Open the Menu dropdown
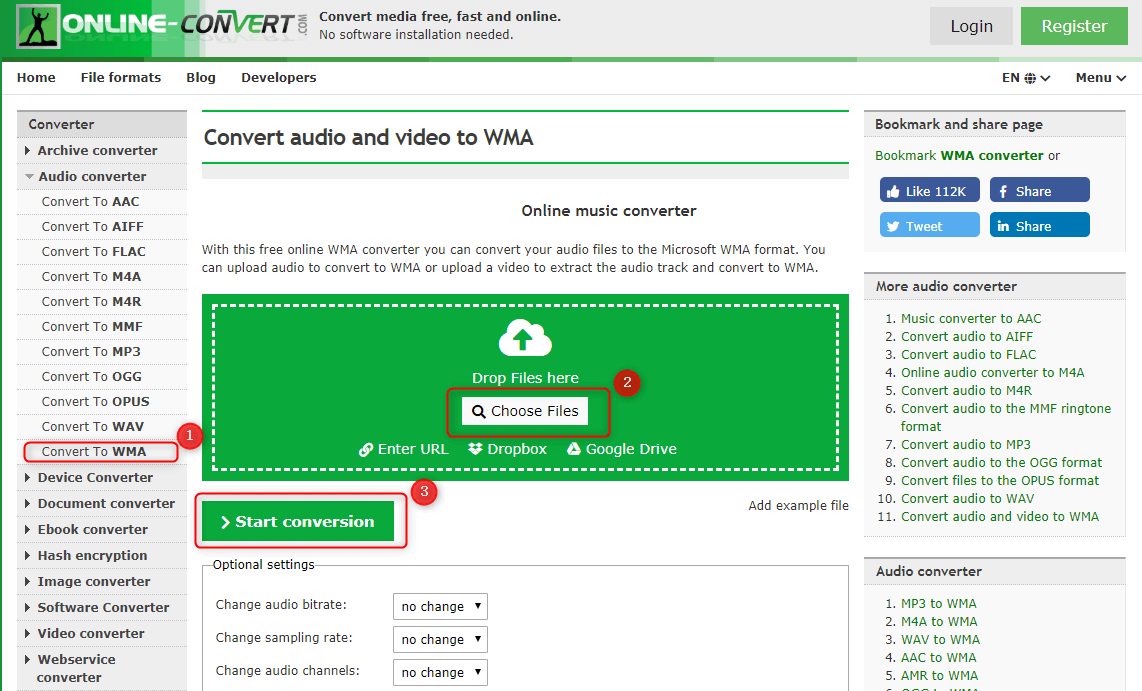The width and height of the screenshot is (1142, 691). point(1100,78)
